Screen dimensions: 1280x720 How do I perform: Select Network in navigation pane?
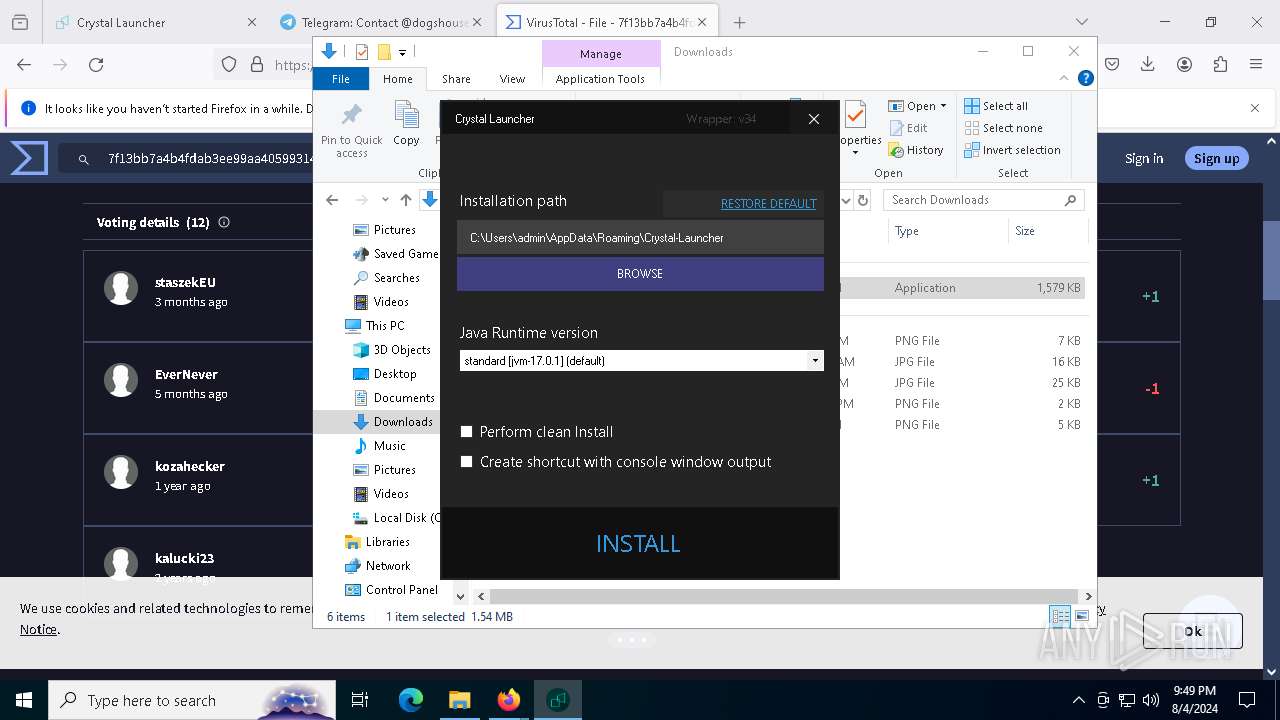377,566
